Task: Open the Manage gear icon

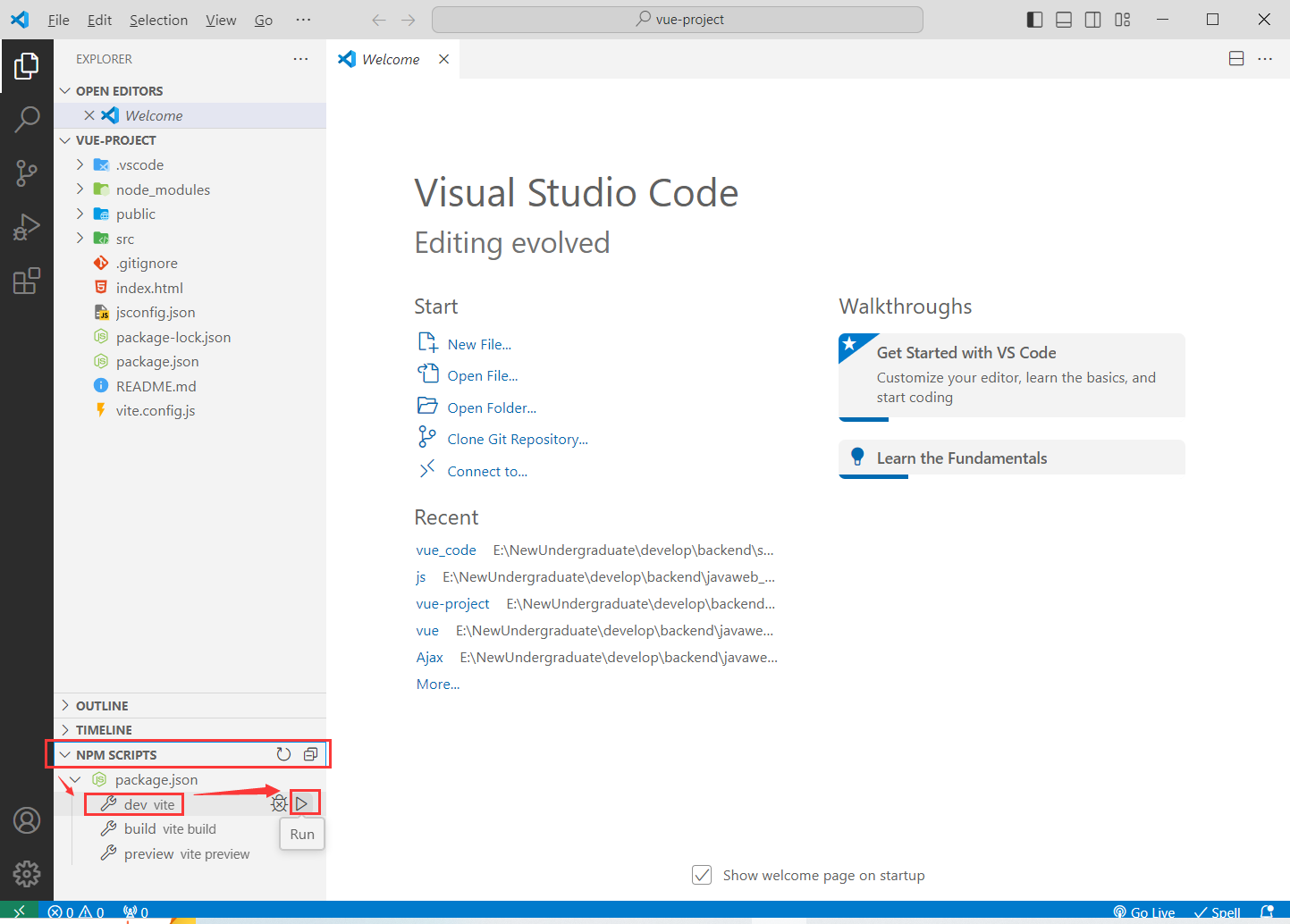Action: coord(27,873)
